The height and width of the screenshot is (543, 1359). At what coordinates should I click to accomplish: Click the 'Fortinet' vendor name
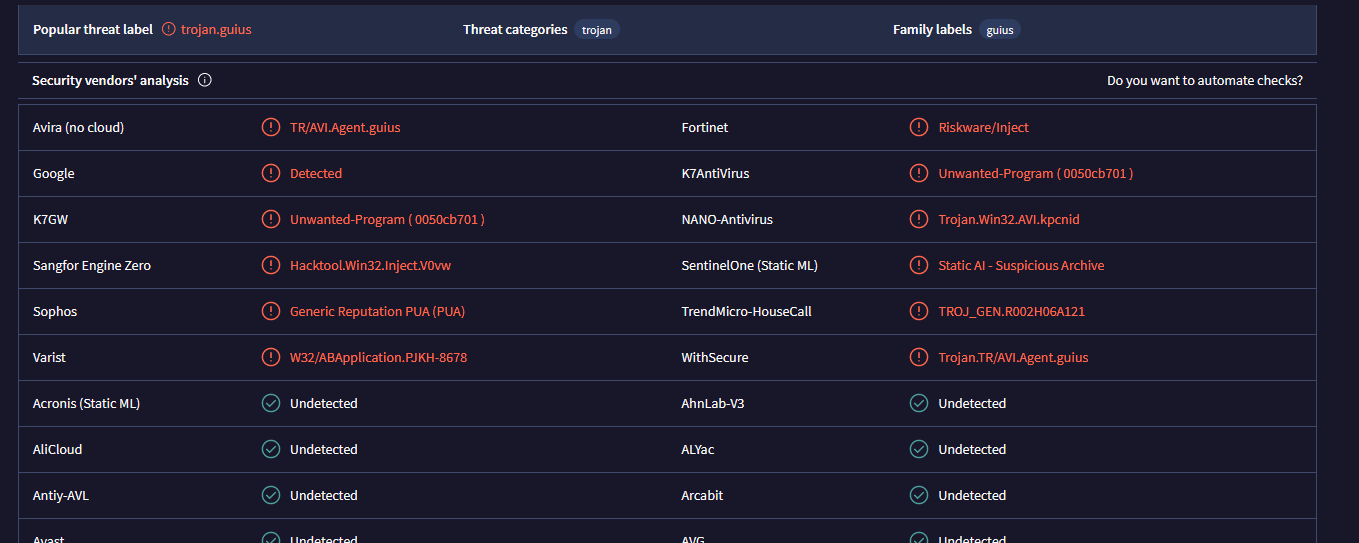pyautogui.click(x=705, y=127)
